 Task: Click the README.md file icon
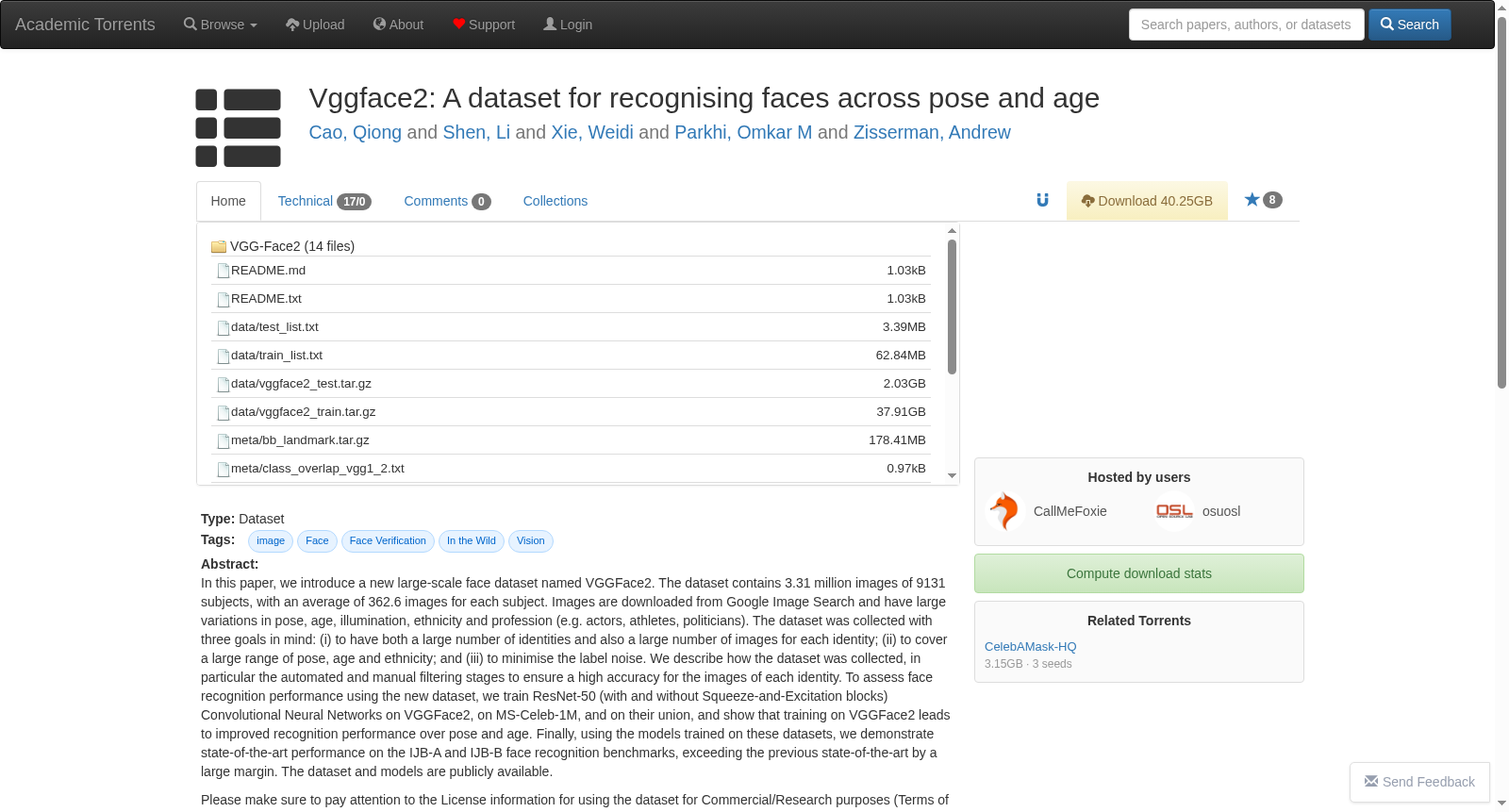coord(224,271)
